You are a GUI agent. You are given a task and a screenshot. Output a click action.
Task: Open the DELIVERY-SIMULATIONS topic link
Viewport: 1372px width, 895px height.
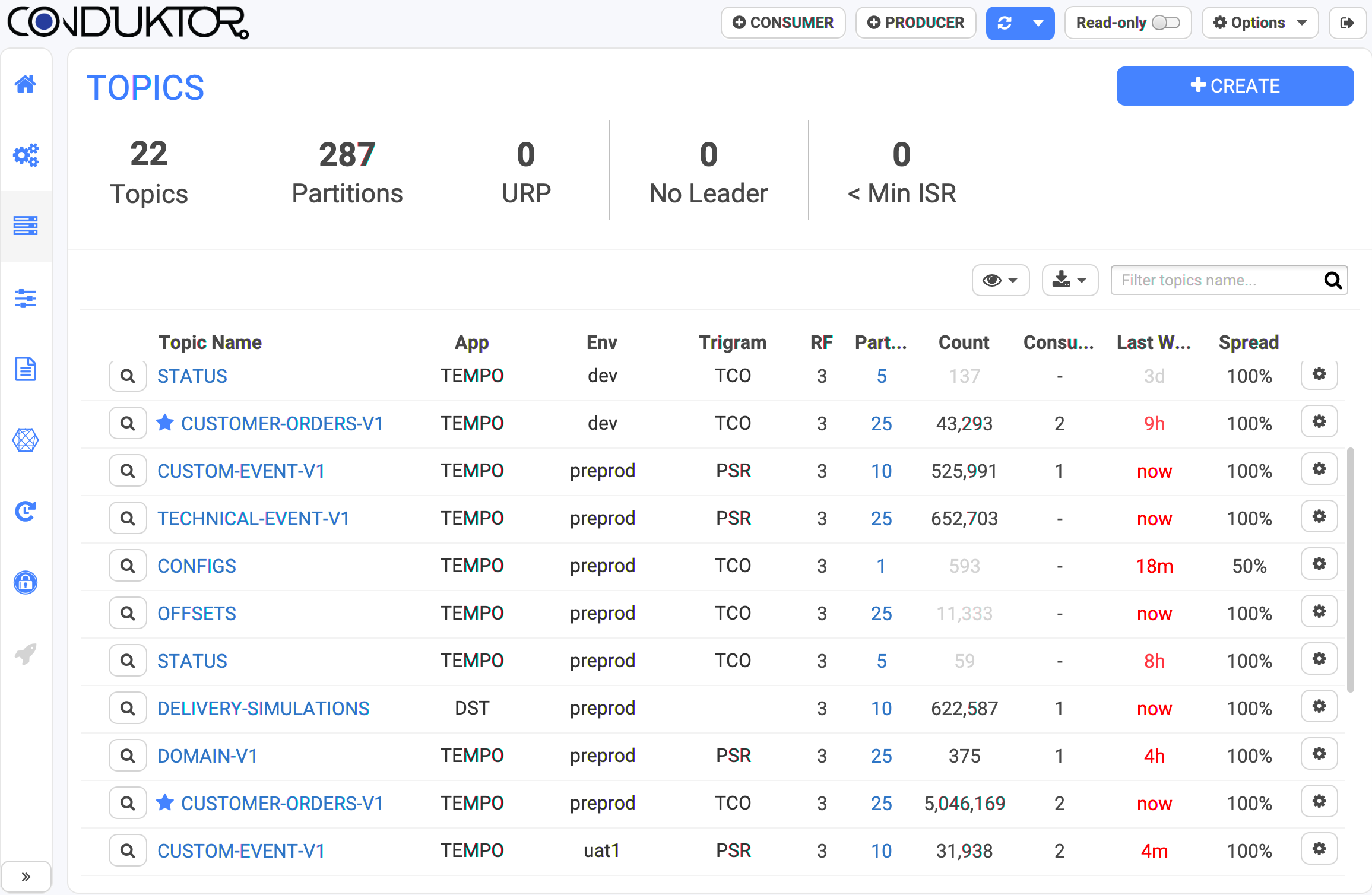tap(263, 708)
